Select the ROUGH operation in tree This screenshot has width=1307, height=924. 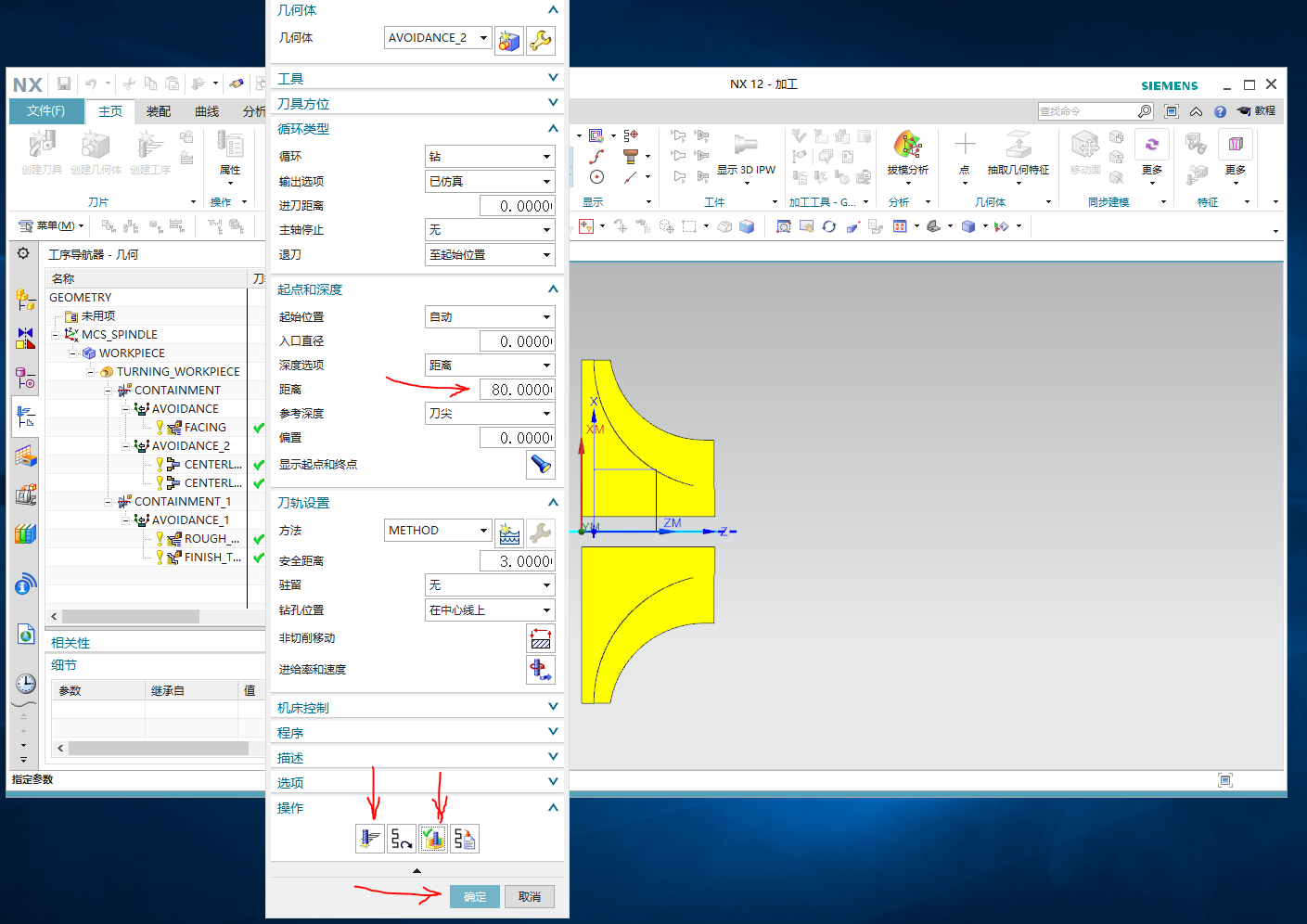coord(211,539)
